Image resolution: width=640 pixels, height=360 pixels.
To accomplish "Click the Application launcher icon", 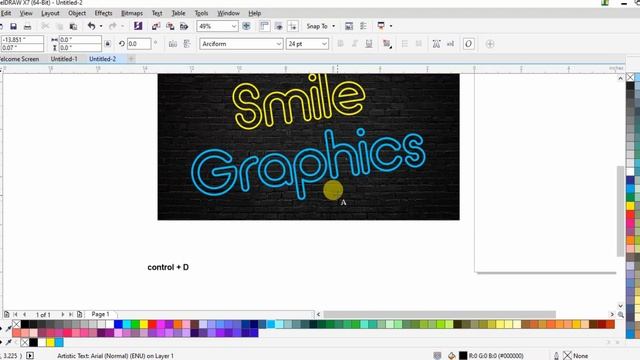I will click(x=381, y=26).
